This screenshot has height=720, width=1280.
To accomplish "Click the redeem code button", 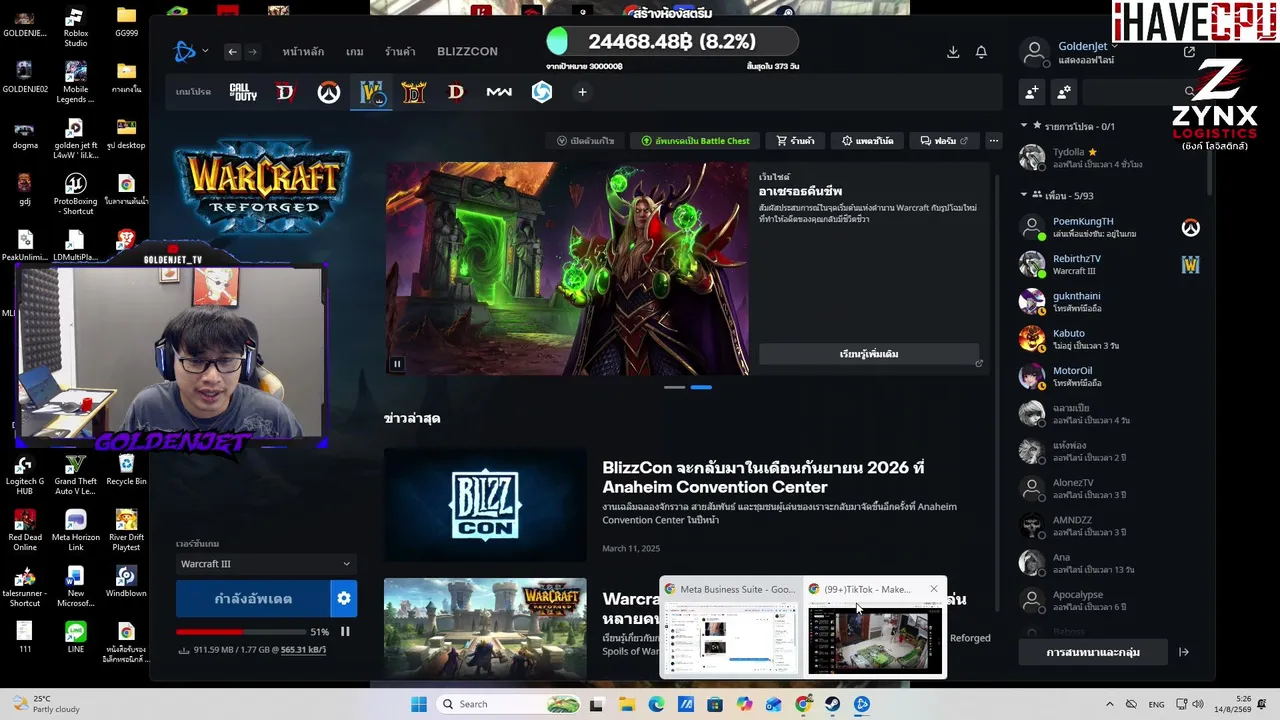I will pos(585,141).
